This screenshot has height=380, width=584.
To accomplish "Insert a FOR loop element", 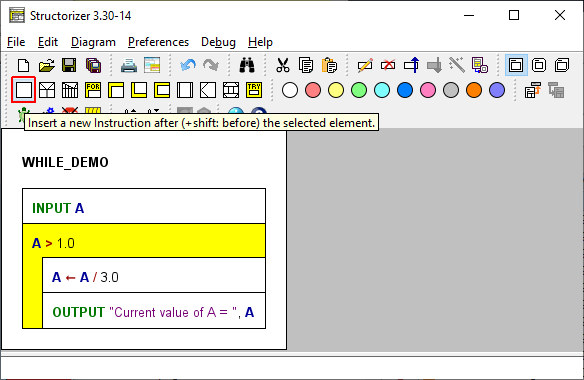I will pos(93,90).
